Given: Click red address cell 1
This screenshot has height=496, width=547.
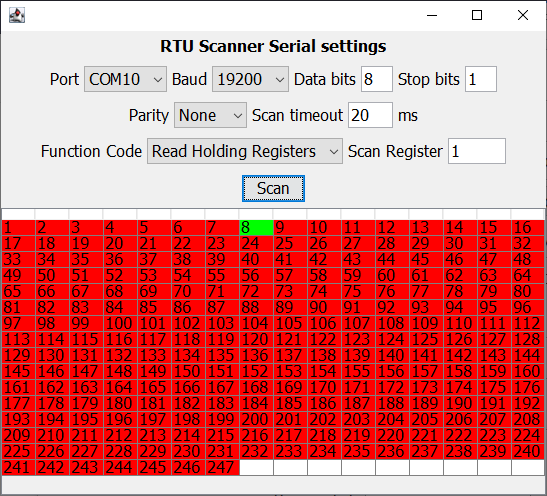Looking at the screenshot, I should click(18, 227).
